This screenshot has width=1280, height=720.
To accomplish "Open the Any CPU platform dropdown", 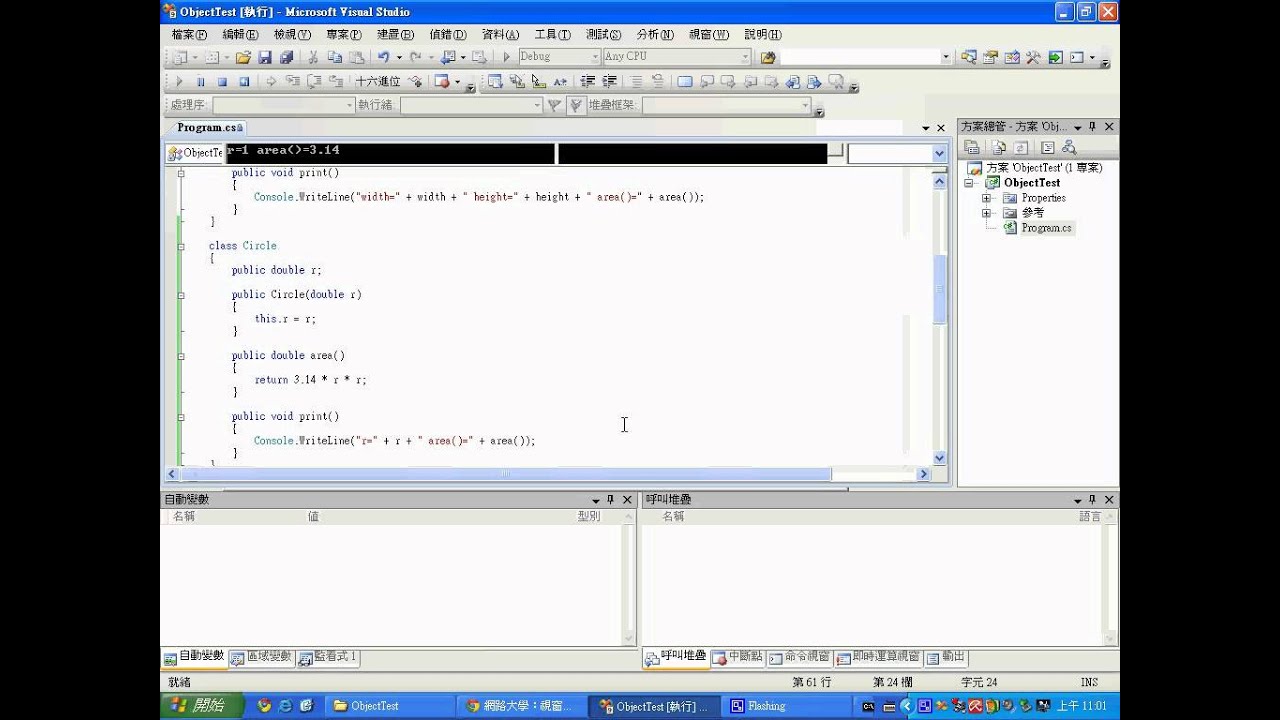I will [x=744, y=57].
